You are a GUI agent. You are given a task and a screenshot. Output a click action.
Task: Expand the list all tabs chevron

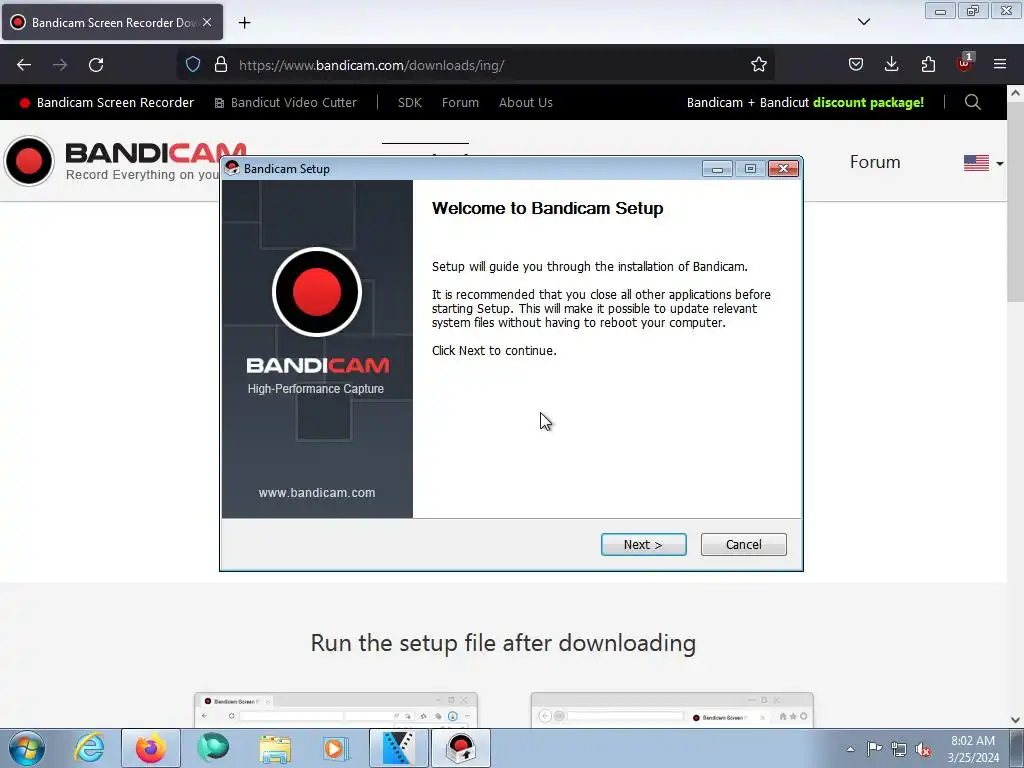[863, 22]
